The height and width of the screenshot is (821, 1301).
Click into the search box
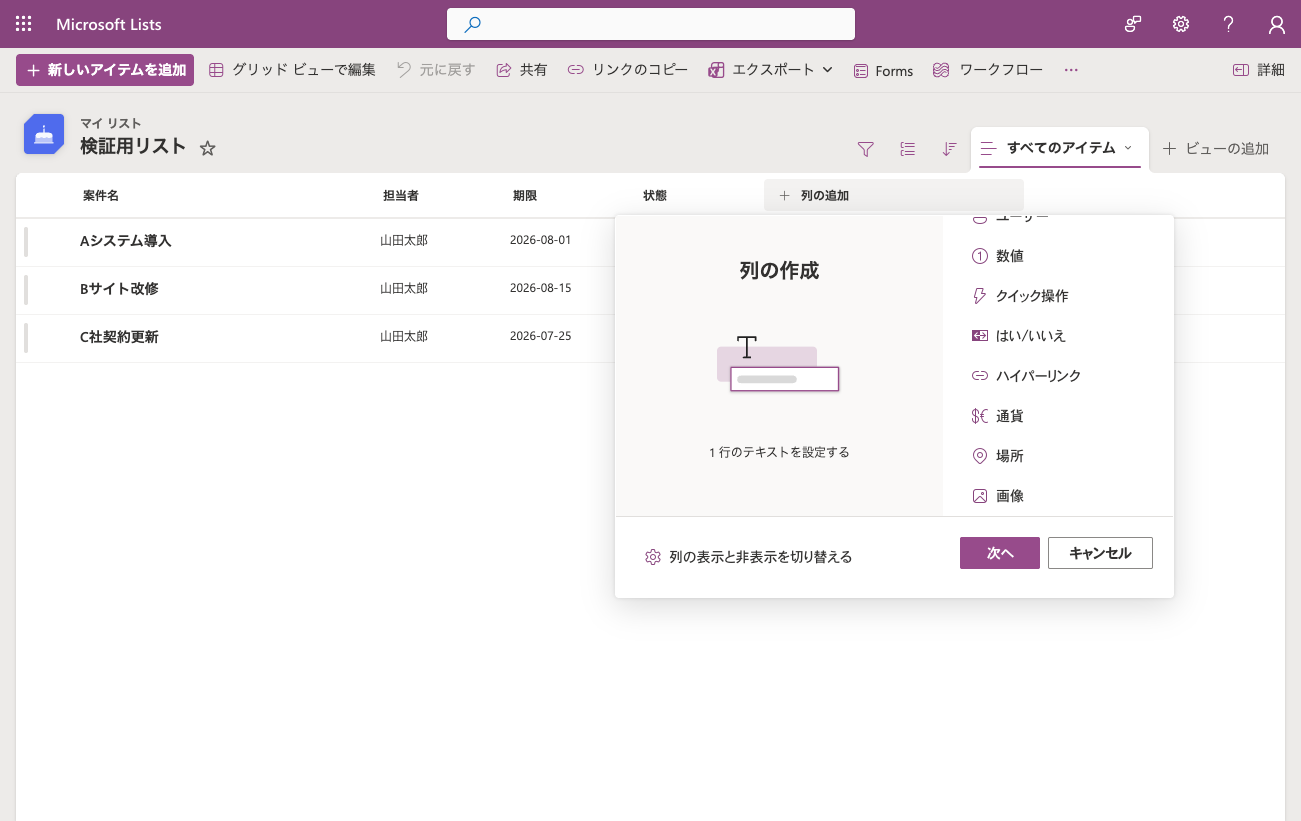coord(651,24)
